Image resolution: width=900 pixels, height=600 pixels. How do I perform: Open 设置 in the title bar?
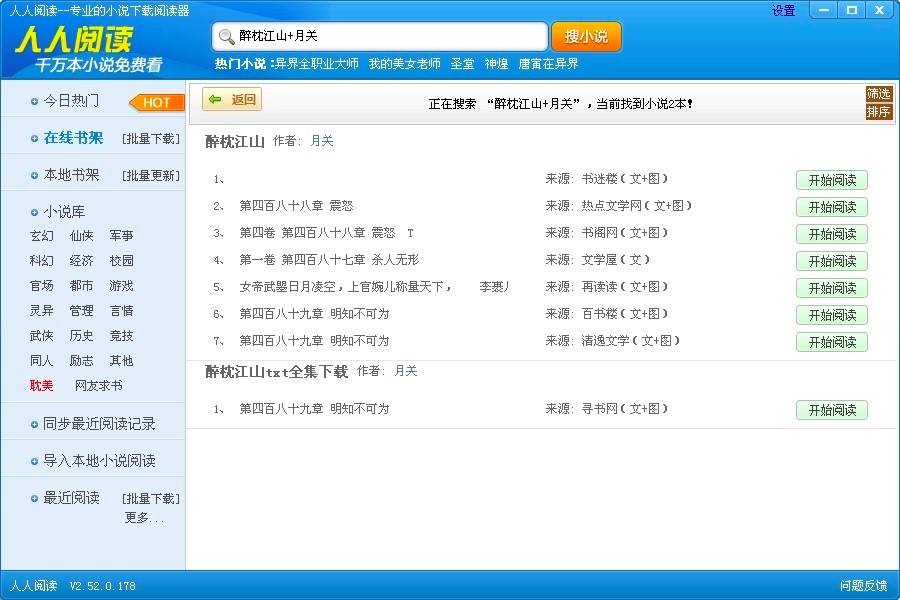pyautogui.click(x=783, y=11)
